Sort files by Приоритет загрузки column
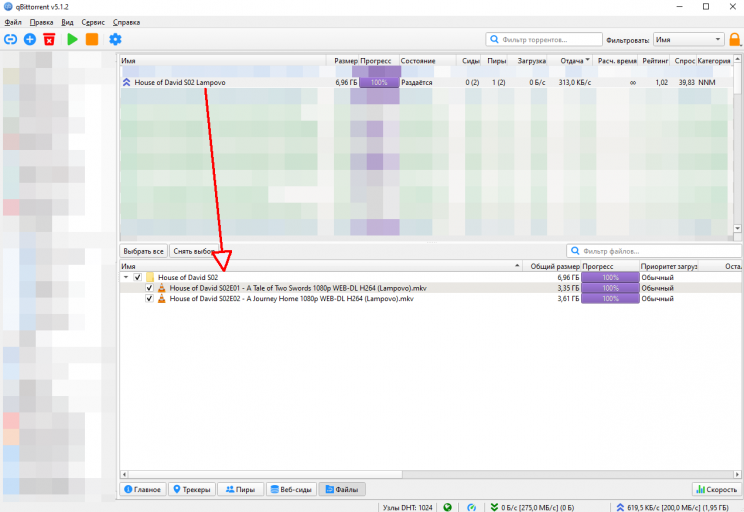Image resolution: width=744 pixels, height=512 pixels. [x=669, y=266]
